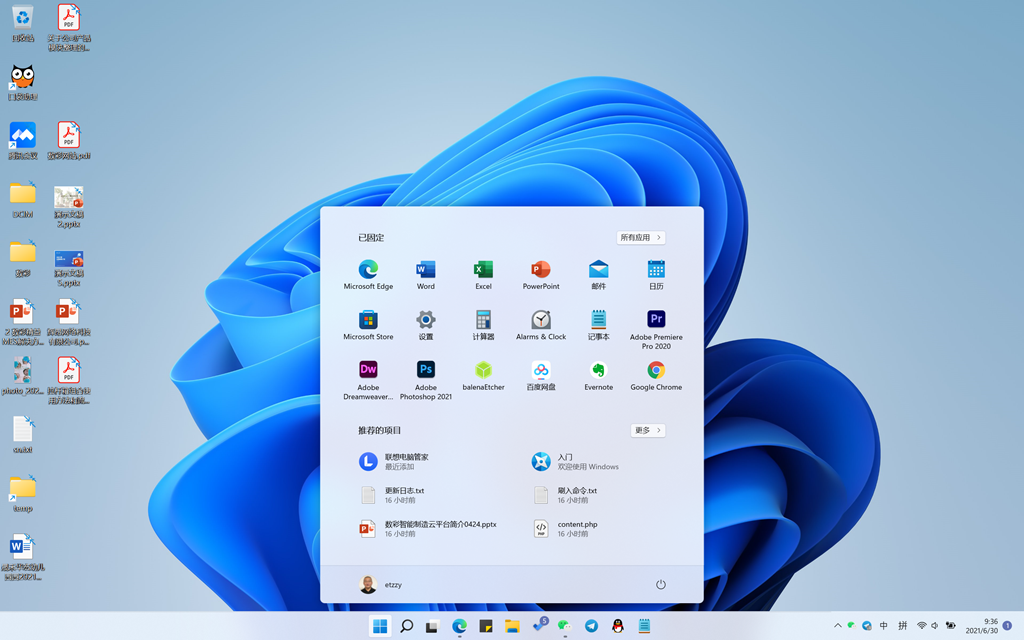Open QQ penguin icon on taskbar
The image size is (1024, 640).
pos(618,626)
